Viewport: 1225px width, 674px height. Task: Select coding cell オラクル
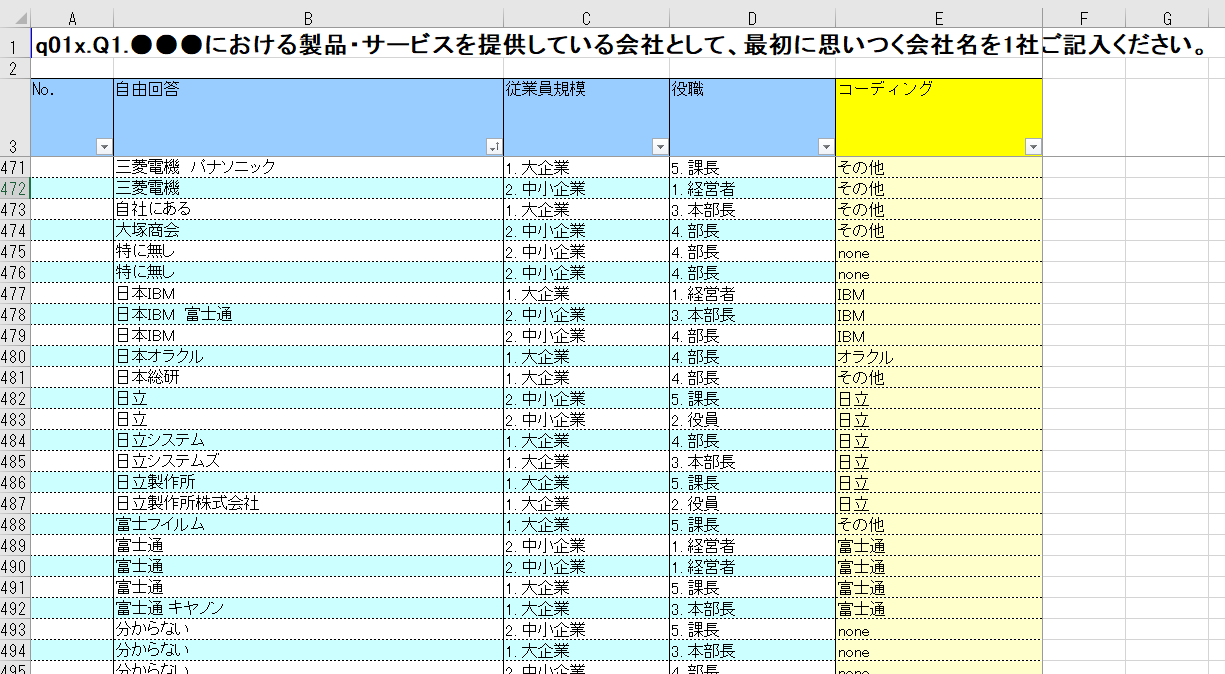click(x=939, y=356)
